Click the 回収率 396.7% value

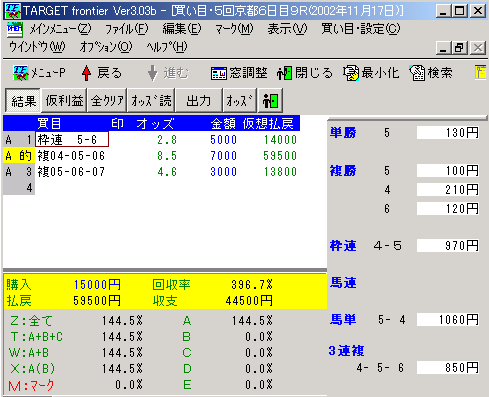tap(252, 285)
